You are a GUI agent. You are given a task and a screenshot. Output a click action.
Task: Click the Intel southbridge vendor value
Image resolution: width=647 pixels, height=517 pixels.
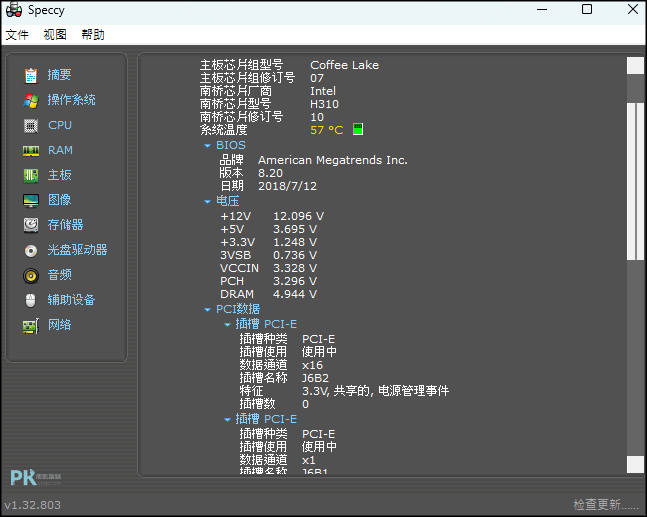tap(323, 91)
